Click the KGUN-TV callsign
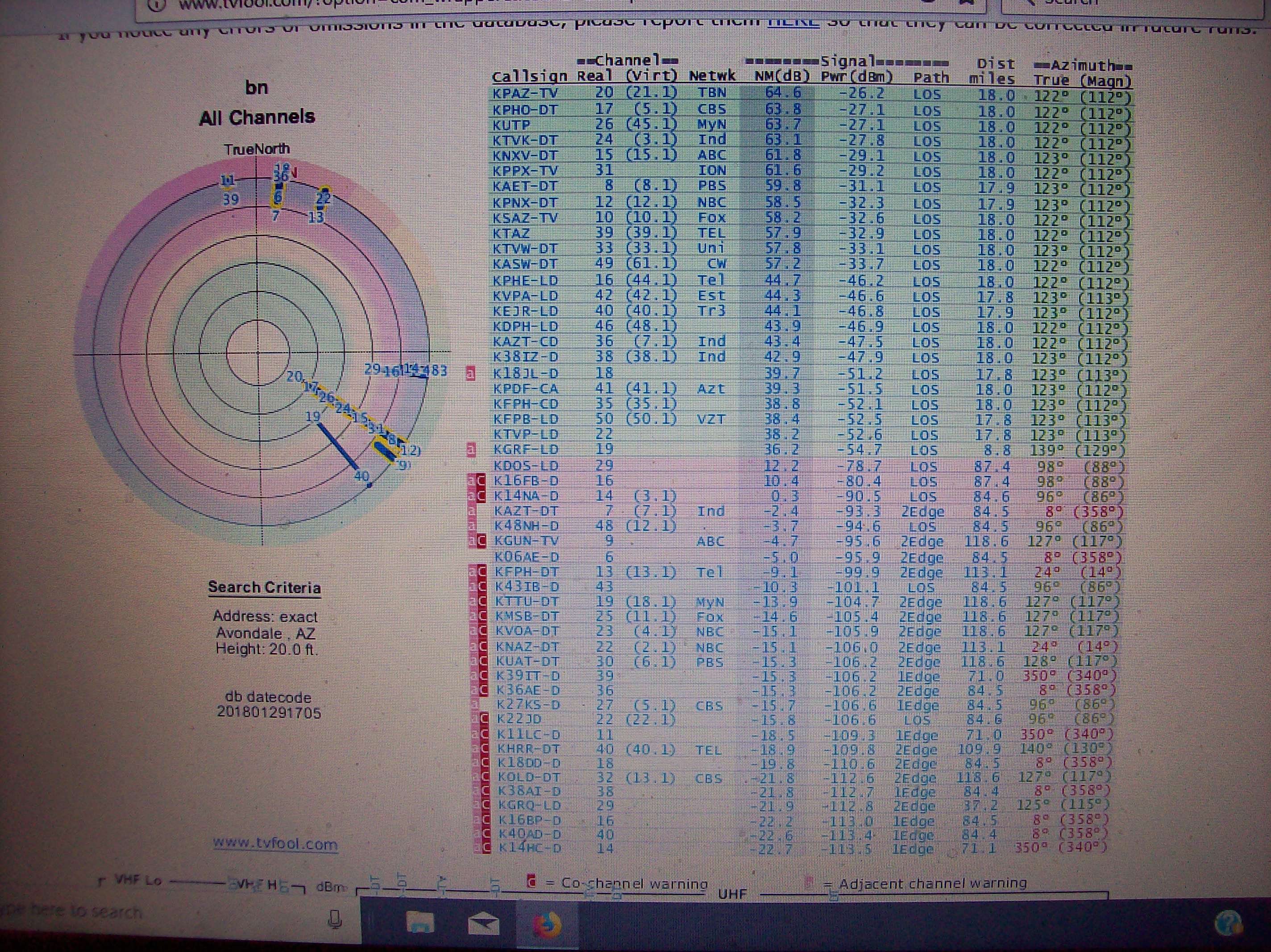 point(527,541)
